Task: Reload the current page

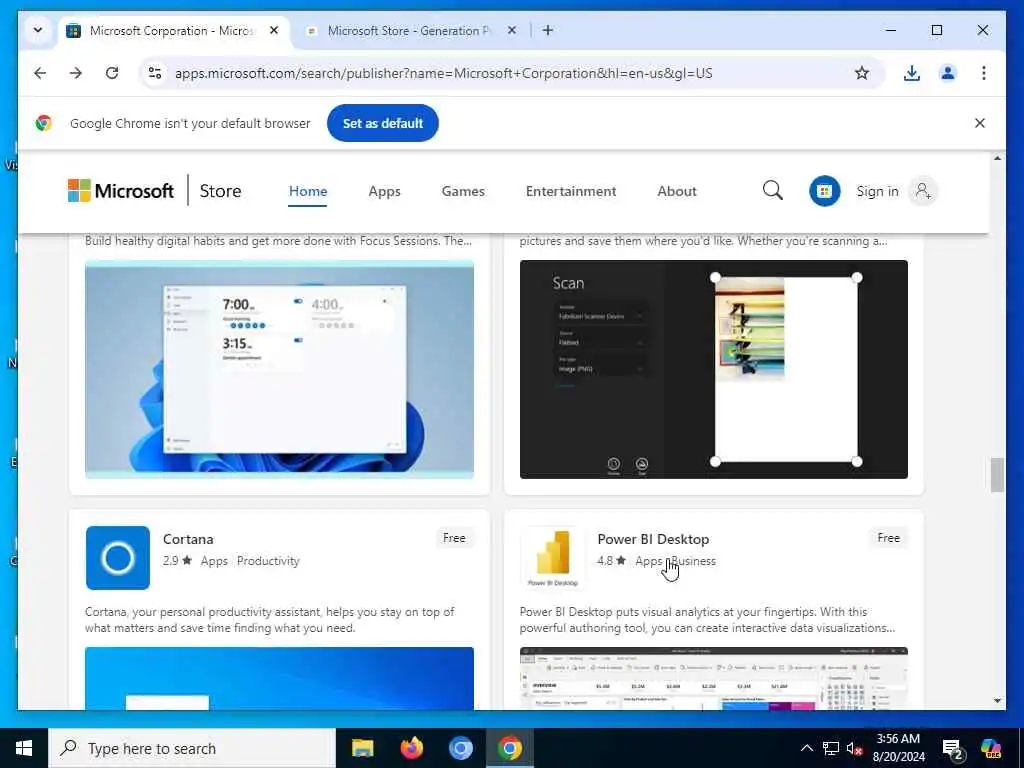Action: (112, 73)
